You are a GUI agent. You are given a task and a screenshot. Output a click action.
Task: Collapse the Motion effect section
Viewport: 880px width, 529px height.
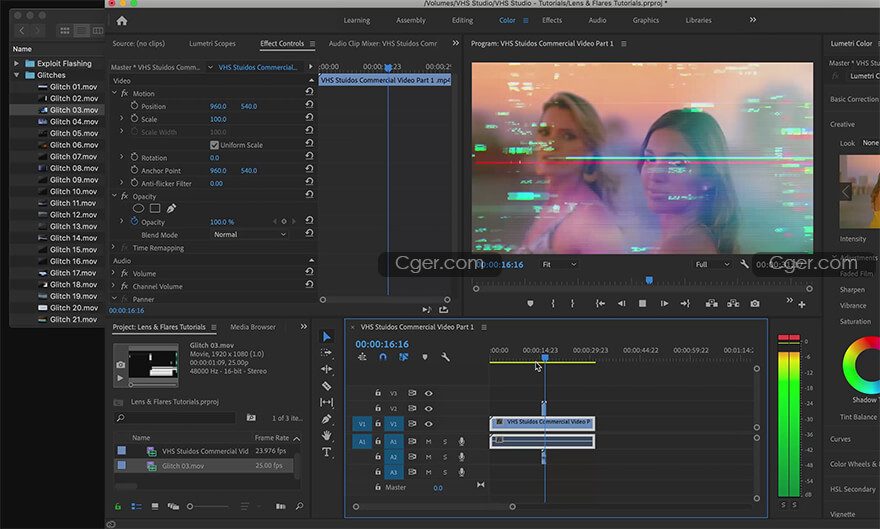point(114,93)
